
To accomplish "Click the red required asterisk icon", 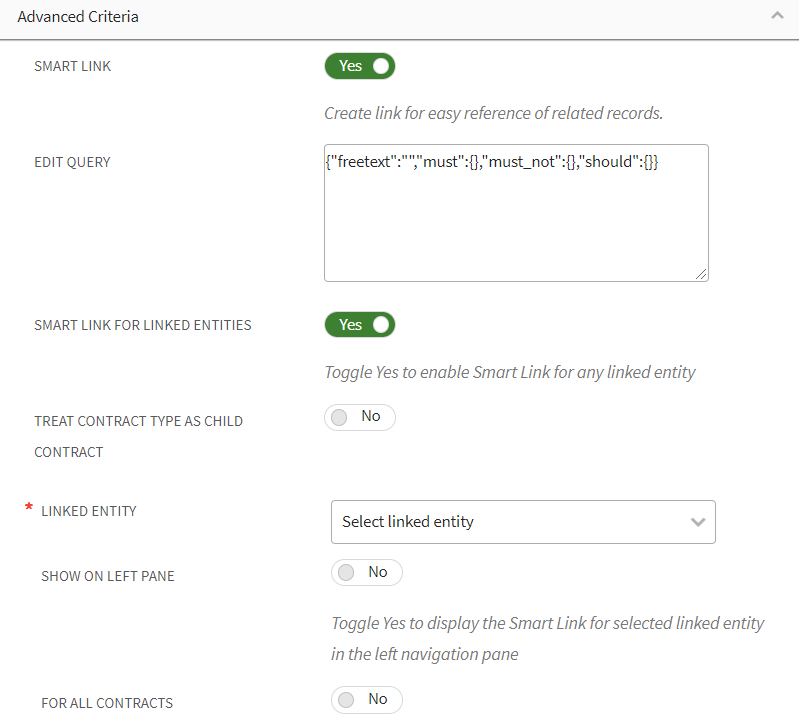I will pos(29,509).
